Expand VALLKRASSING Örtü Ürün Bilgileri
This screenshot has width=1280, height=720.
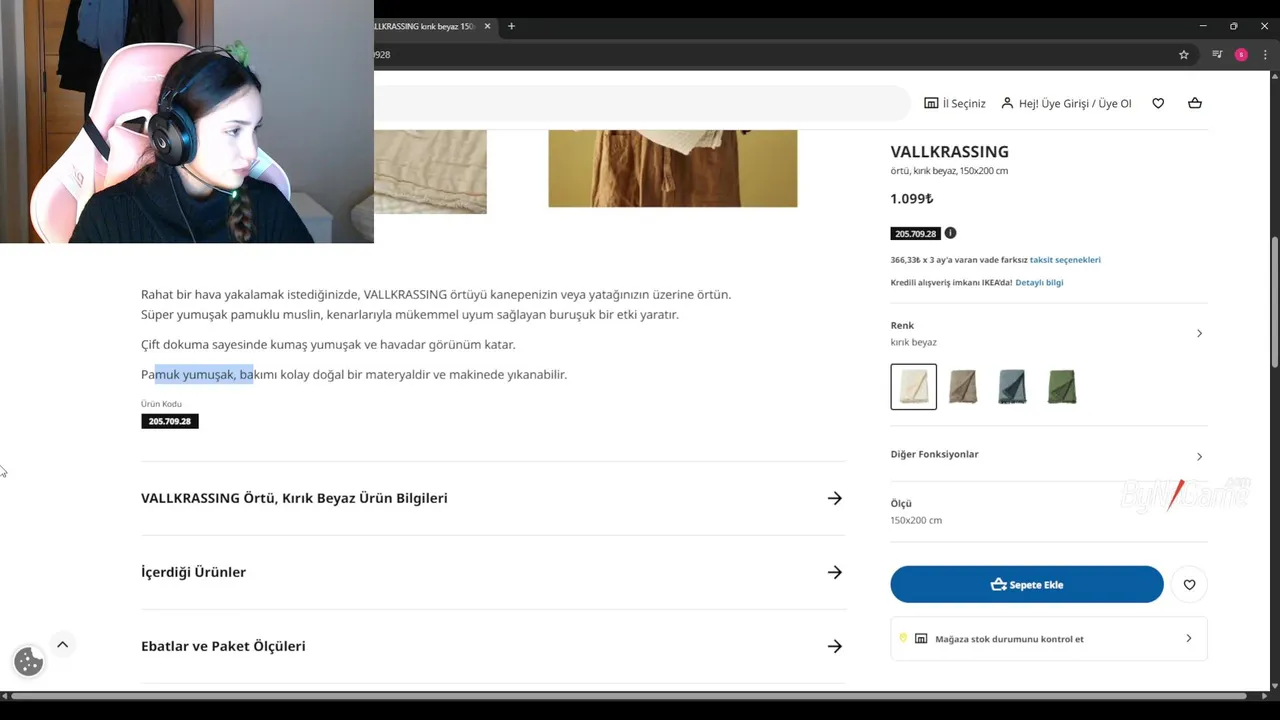click(x=493, y=498)
